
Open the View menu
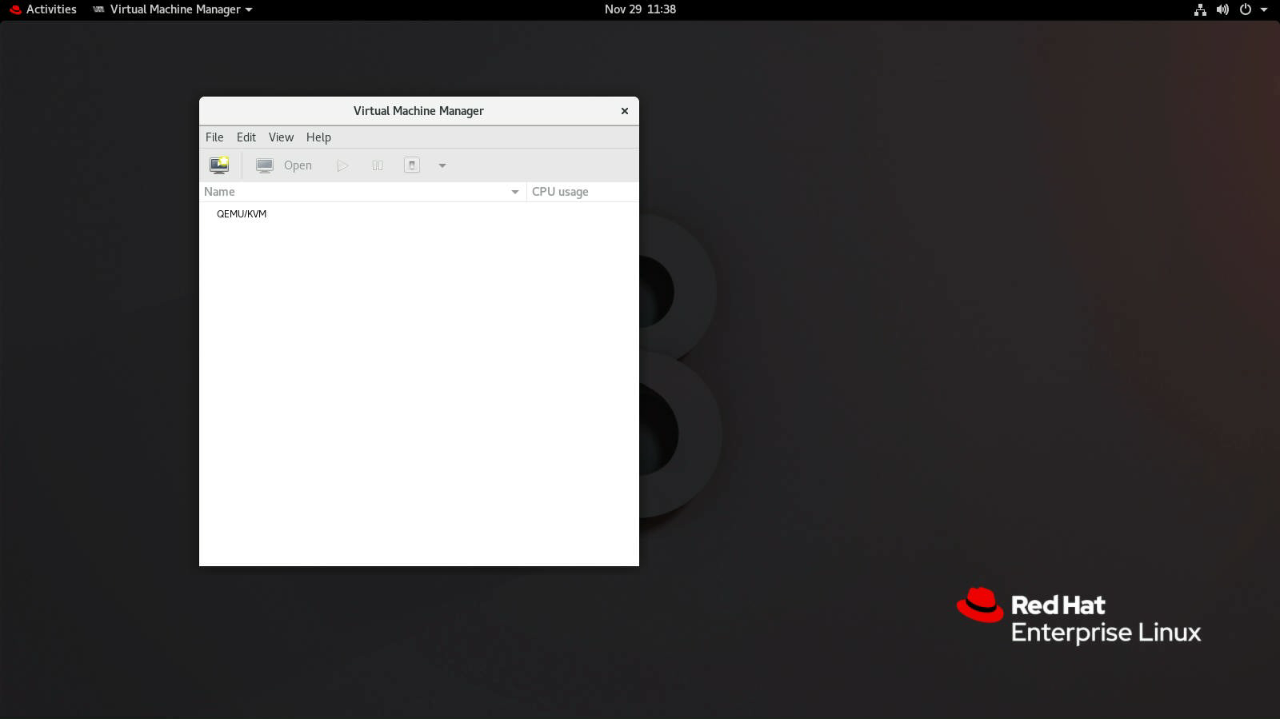coord(281,137)
